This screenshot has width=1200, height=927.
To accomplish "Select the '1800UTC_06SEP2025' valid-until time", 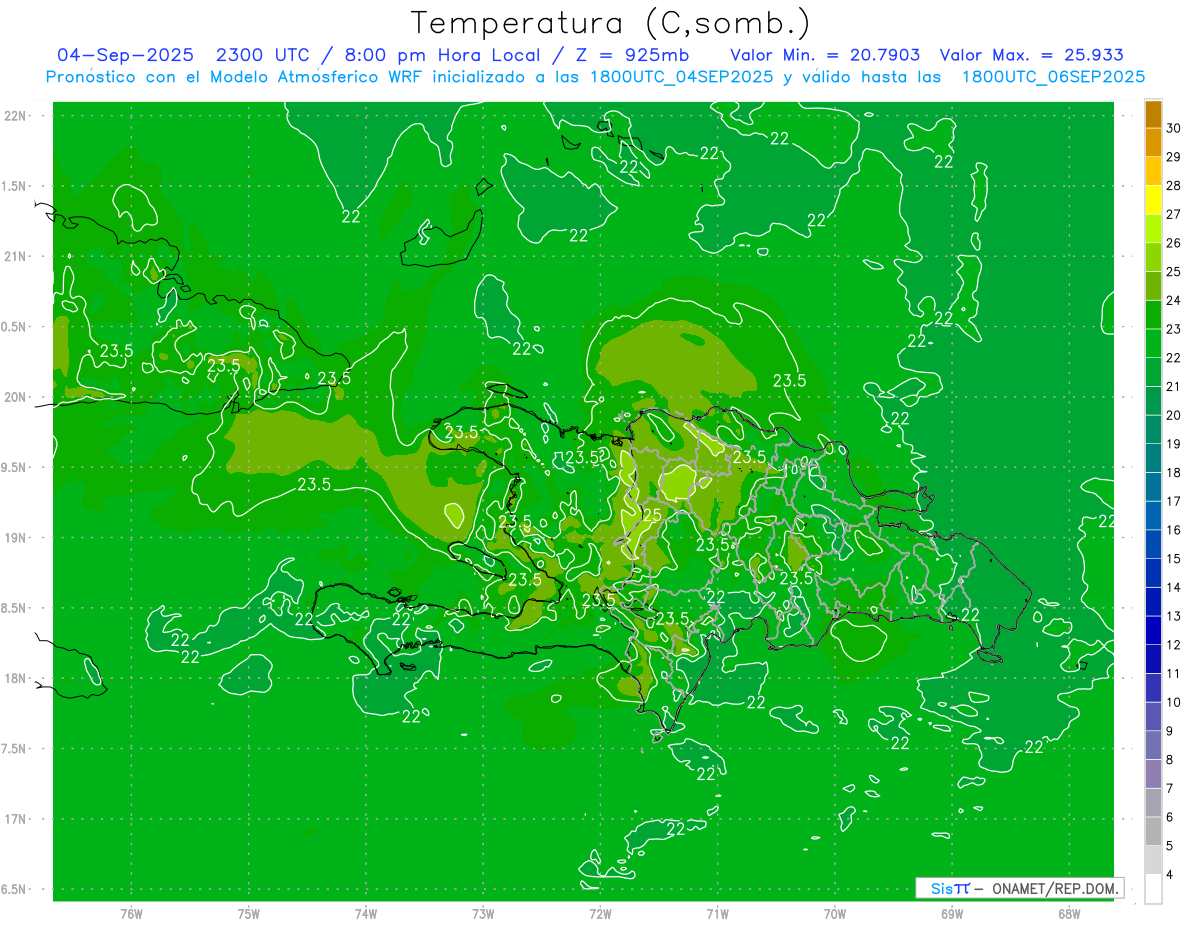I will 1053,77.
